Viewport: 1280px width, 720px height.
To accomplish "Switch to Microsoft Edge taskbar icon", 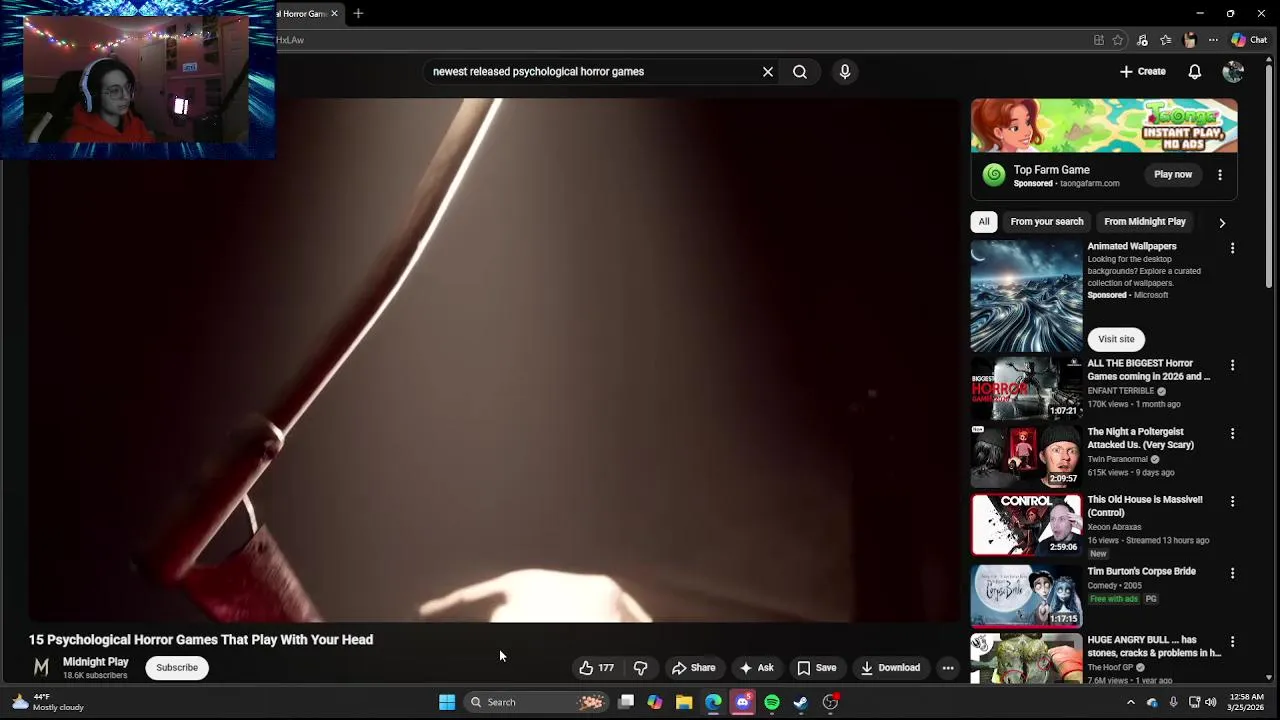I will [x=713, y=702].
